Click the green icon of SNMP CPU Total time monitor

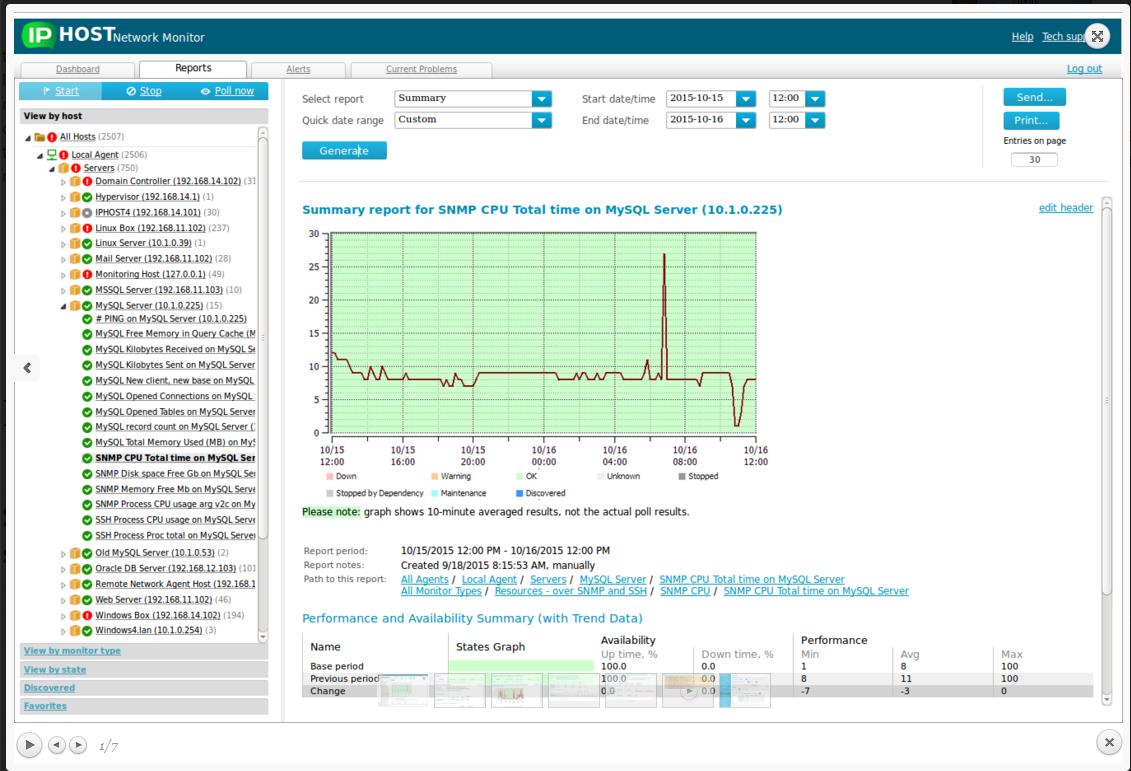pyautogui.click(x=87, y=458)
